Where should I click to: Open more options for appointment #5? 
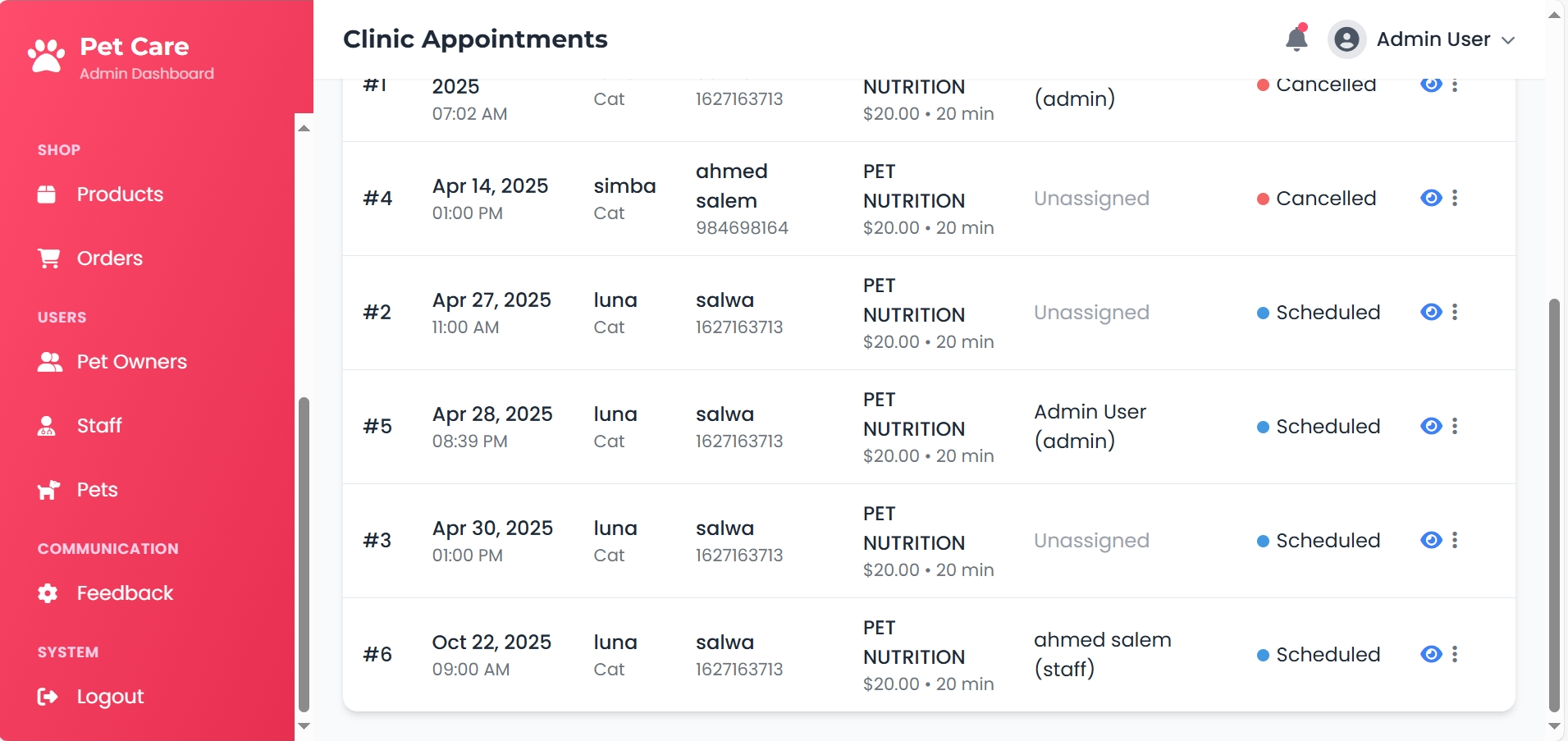point(1455,426)
